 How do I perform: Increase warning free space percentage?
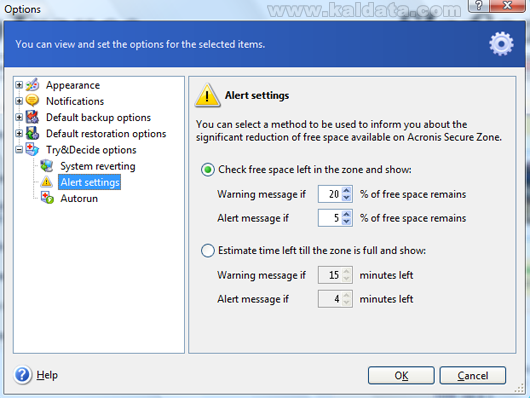346,190
